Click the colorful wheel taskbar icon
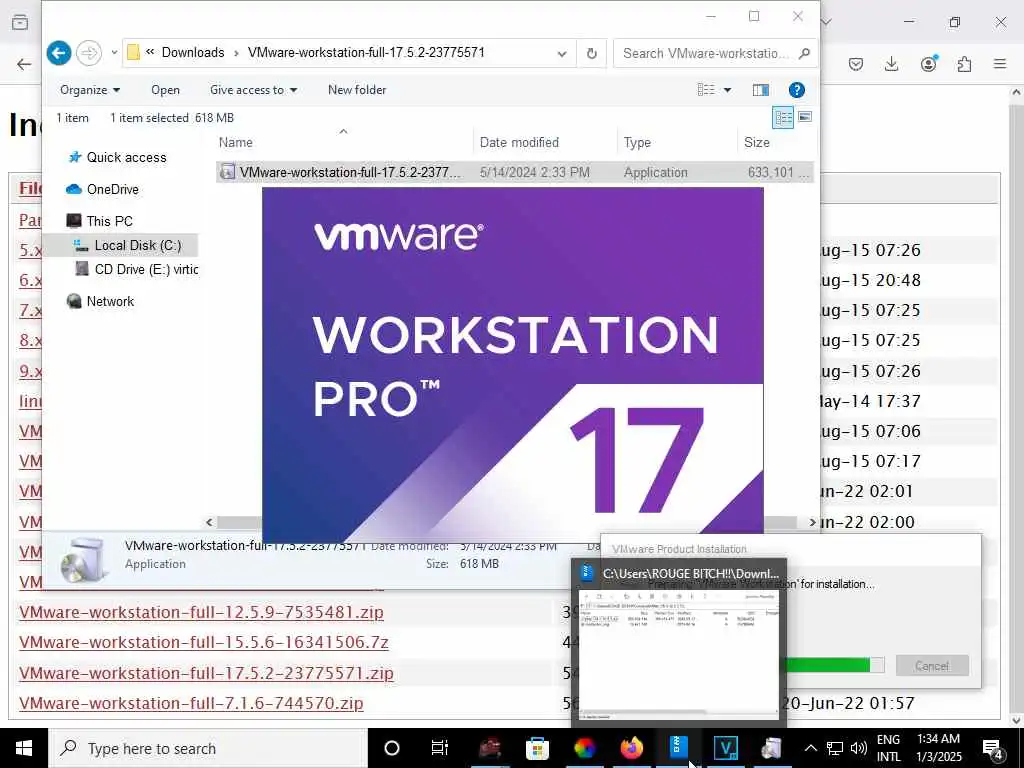 pyautogui.click(x=584, y=748)
